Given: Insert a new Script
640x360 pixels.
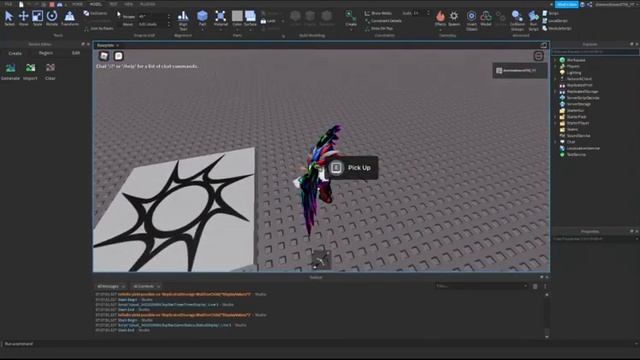Looking at the screenshot, I should point(551,13).
